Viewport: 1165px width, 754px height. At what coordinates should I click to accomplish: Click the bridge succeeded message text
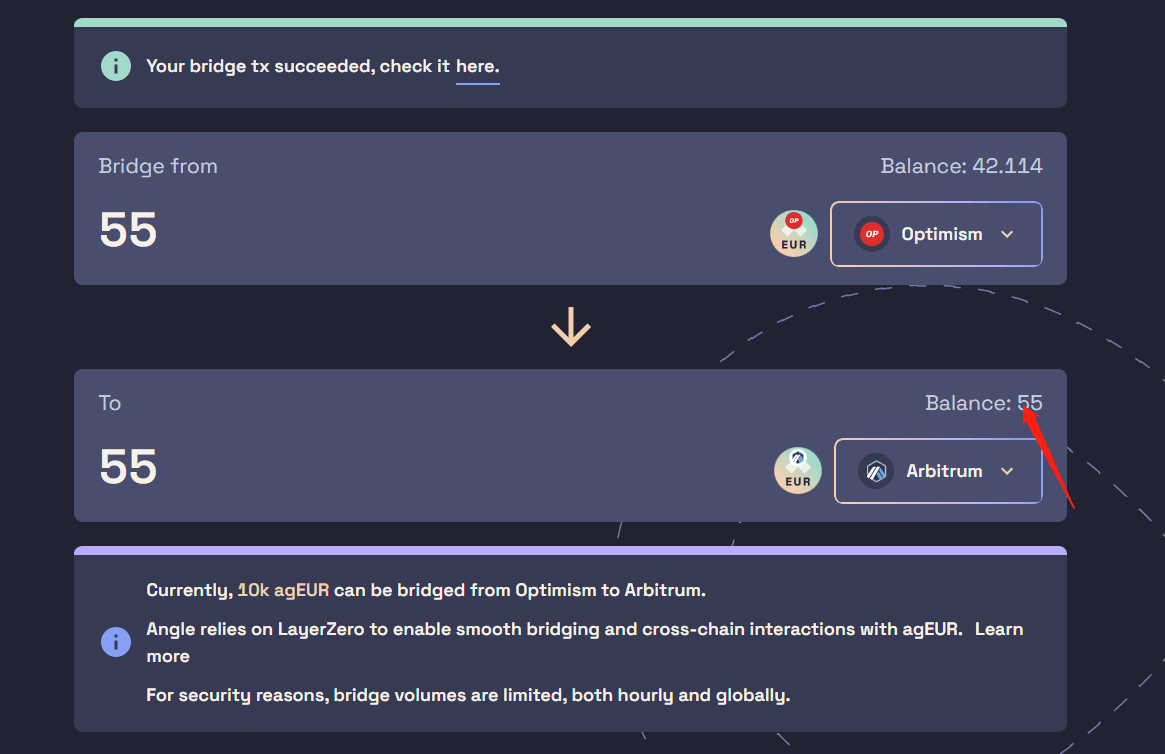tap(322, 67)
